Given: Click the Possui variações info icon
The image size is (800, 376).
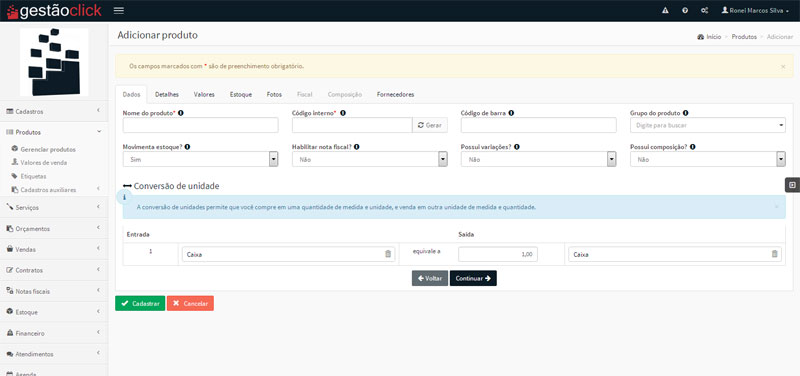Looking at the screenshot, I should (x=517, y=146).
